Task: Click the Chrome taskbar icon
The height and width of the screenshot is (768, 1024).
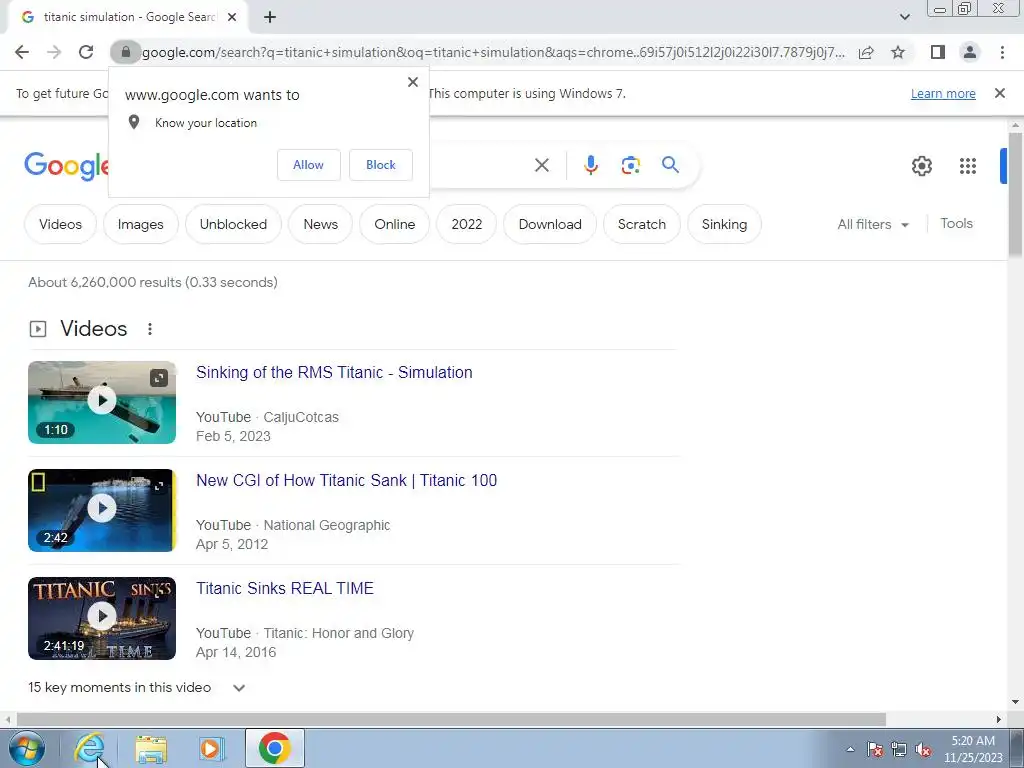Action: click(274, 748)
